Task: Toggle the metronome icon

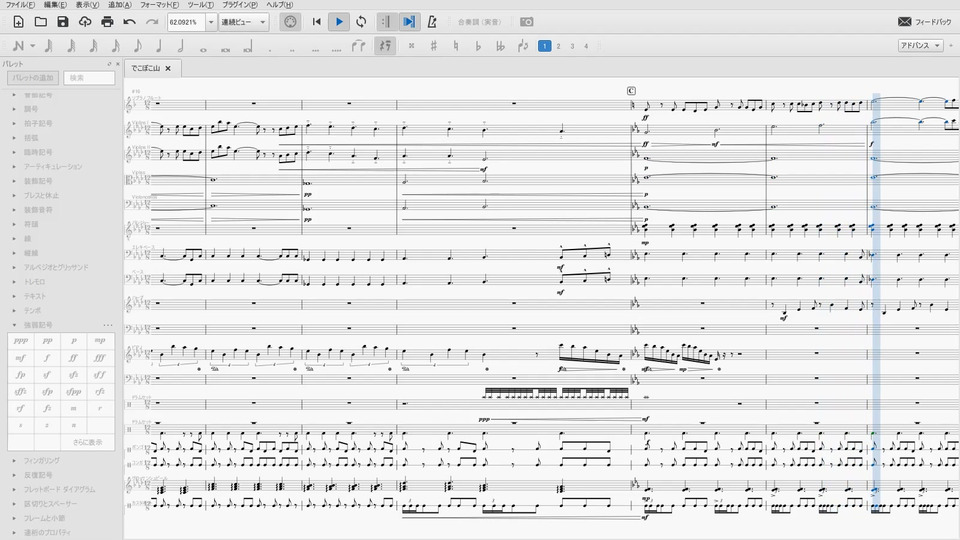Action: click(x=432, y=22)
